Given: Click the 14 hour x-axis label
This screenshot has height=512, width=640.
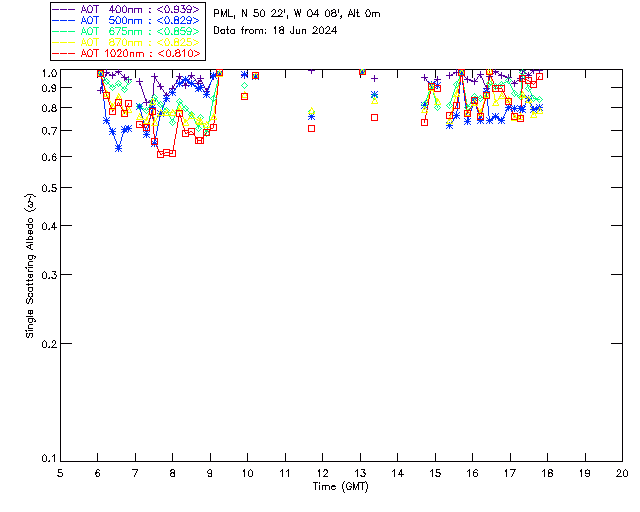Looking at the screenshot, I should tap(398, 473).
